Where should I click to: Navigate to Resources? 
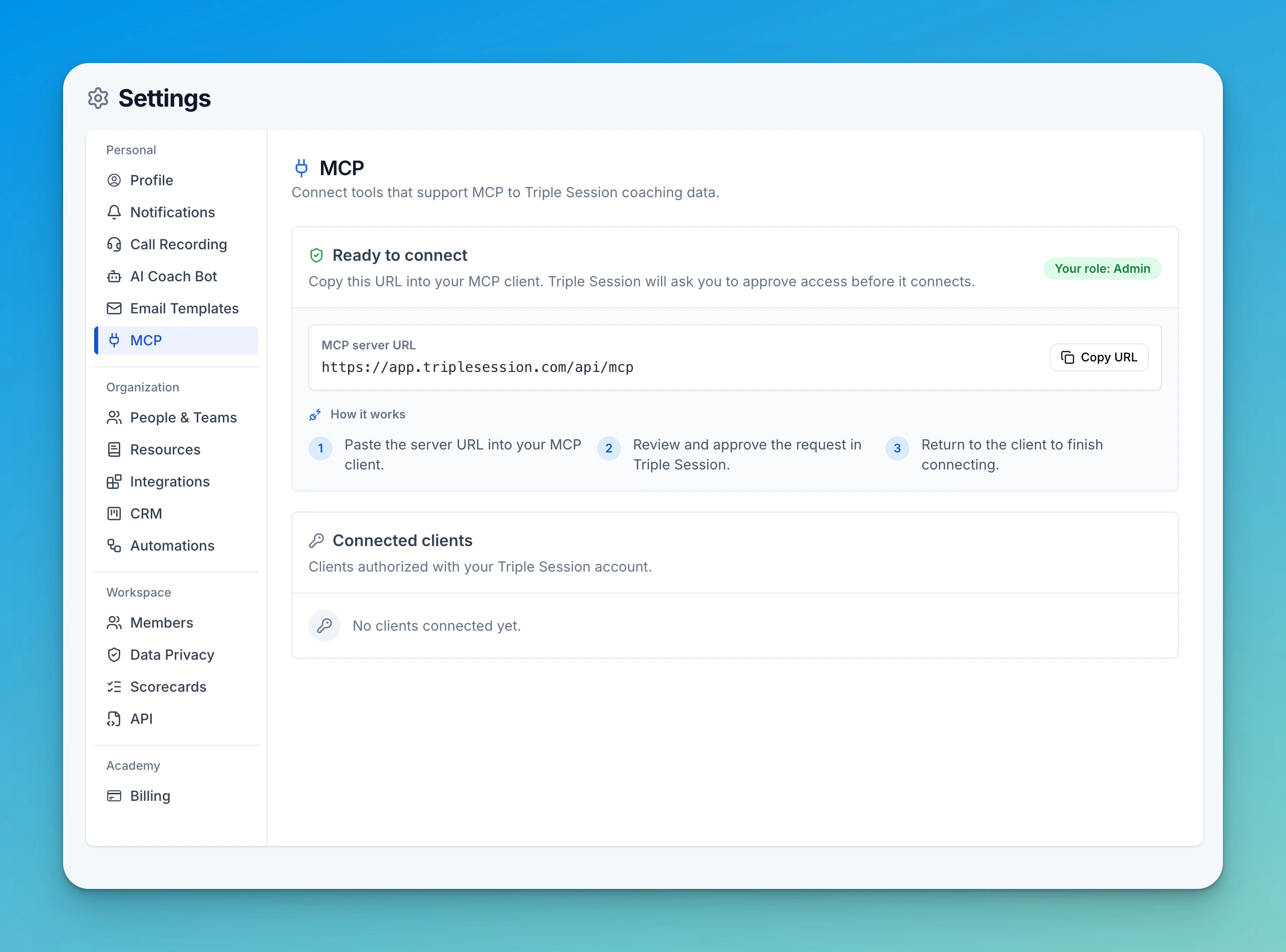176,449
